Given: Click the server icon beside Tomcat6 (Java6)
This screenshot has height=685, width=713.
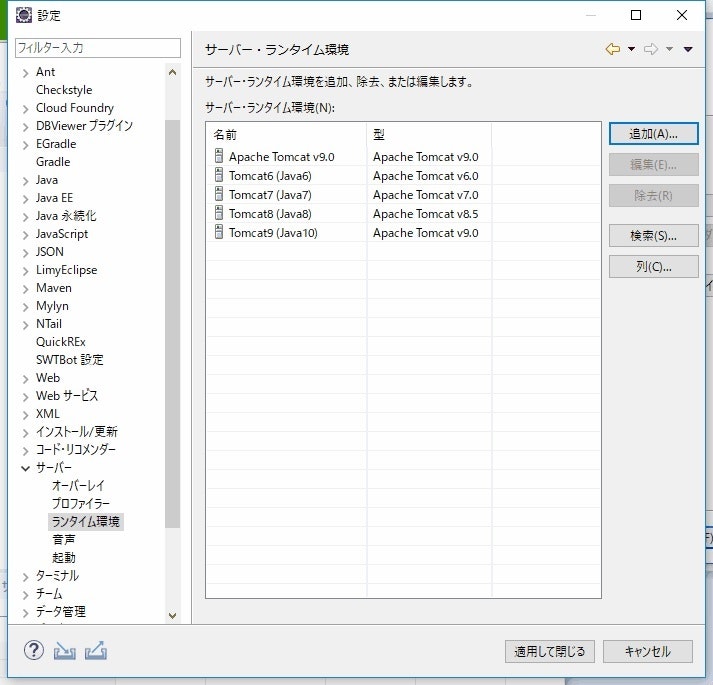Looking at the screenshot, I should point(219,175).
